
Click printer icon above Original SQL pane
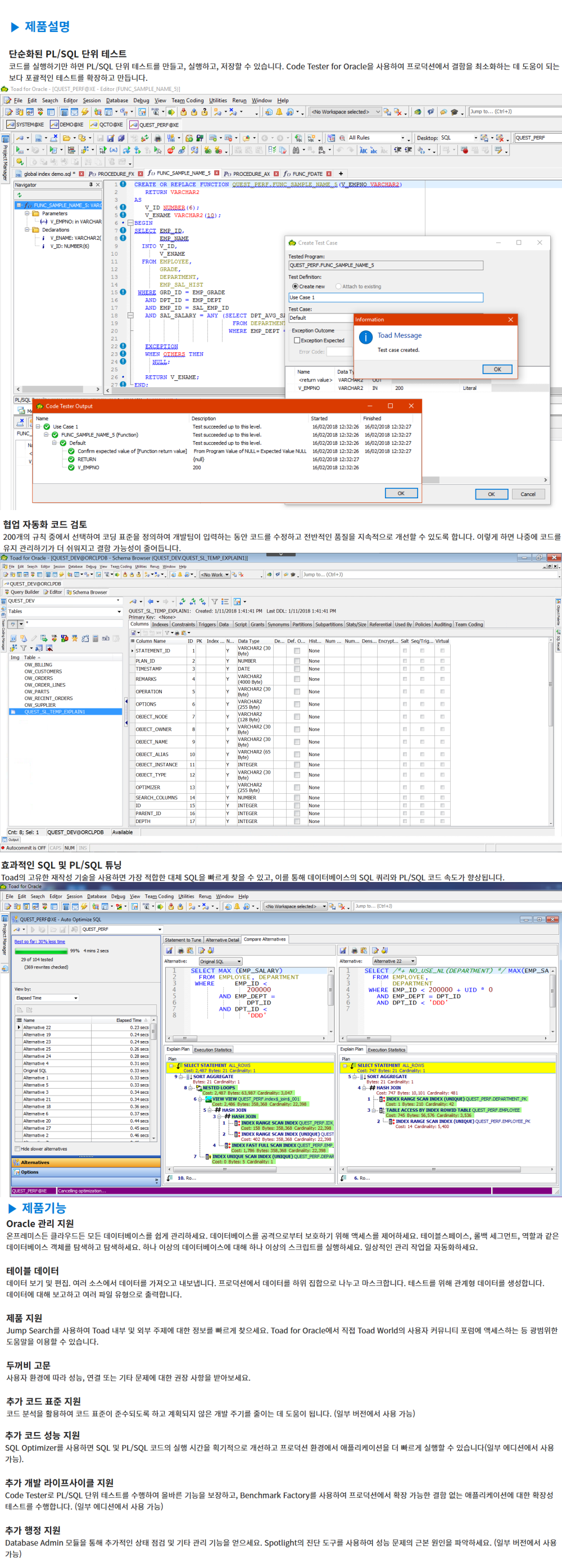point(180,950)
